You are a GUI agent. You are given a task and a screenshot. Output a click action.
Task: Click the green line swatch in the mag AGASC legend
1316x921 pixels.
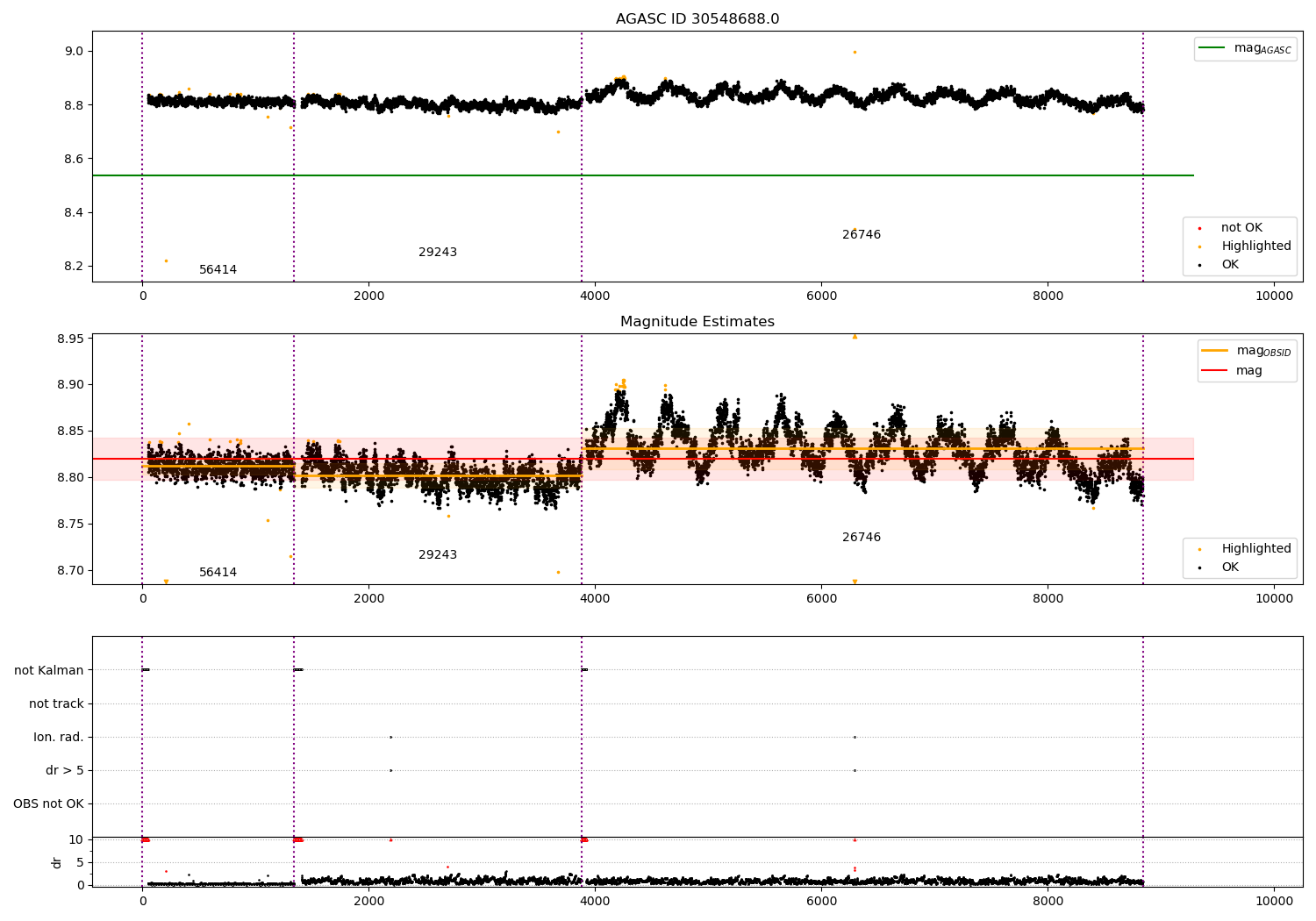coord(1212,48)
